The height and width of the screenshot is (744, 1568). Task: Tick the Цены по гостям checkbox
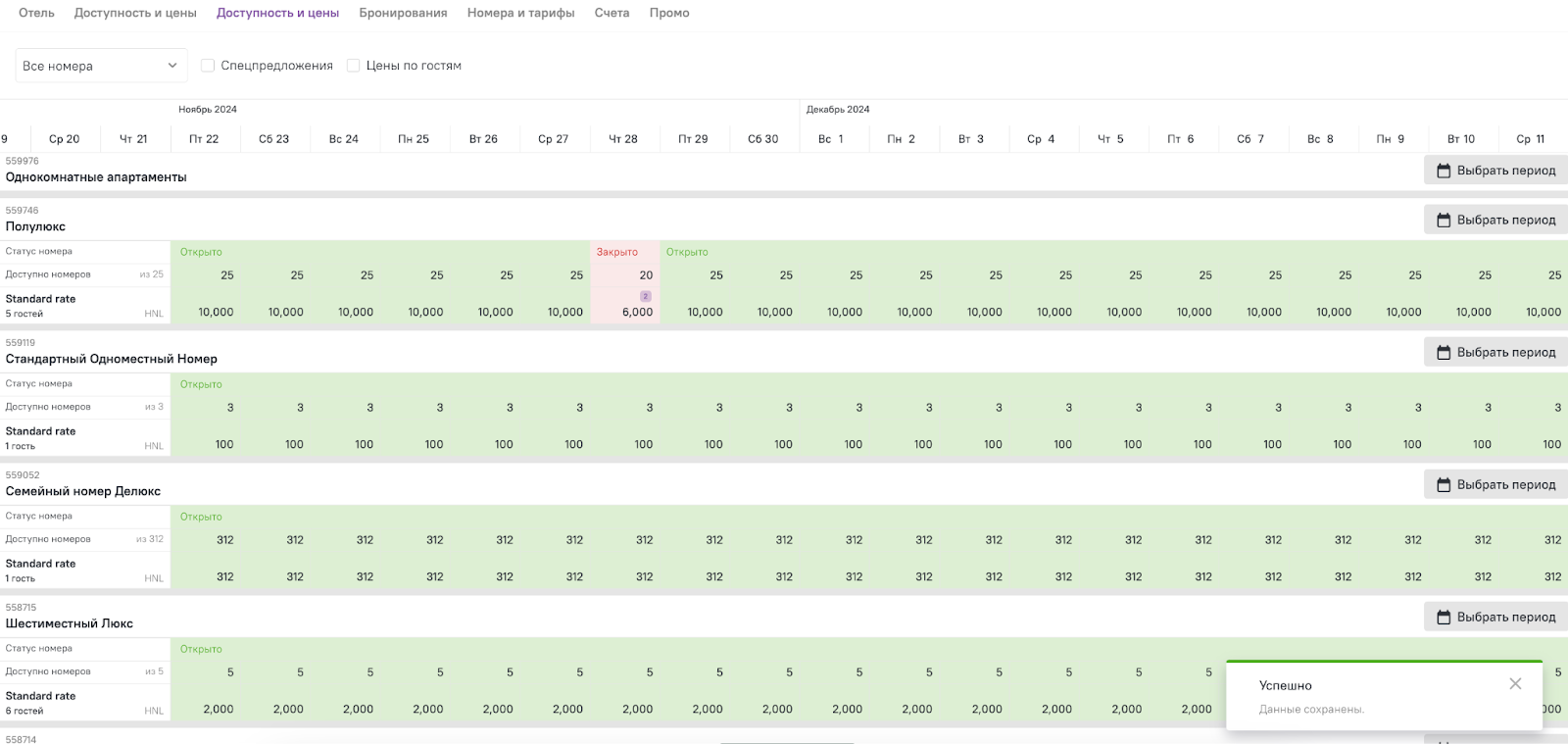(354, 66)
